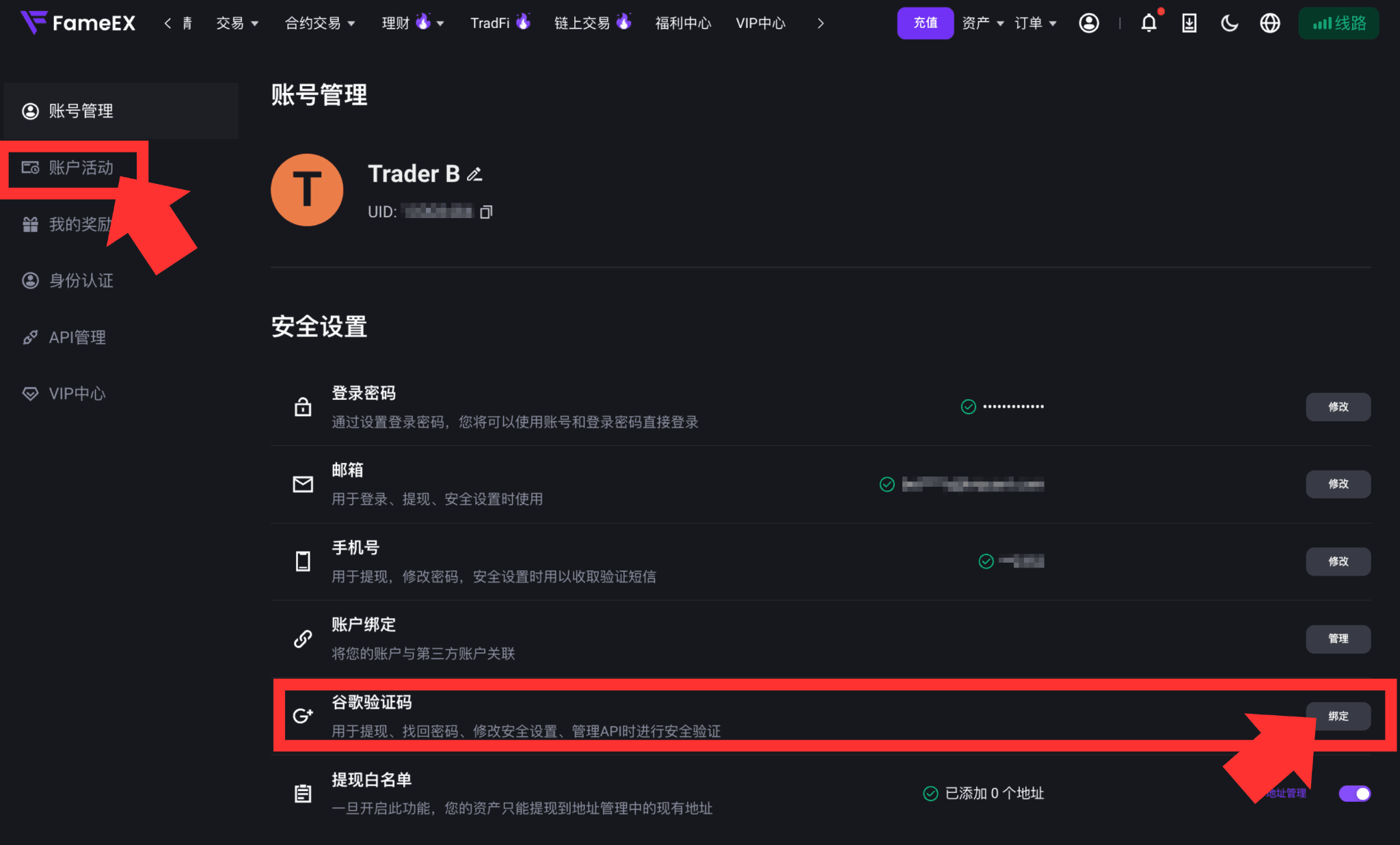Expand the 订单 dropdown
This screenshot has height=845, width=1400.
(x=1036, y=23)
